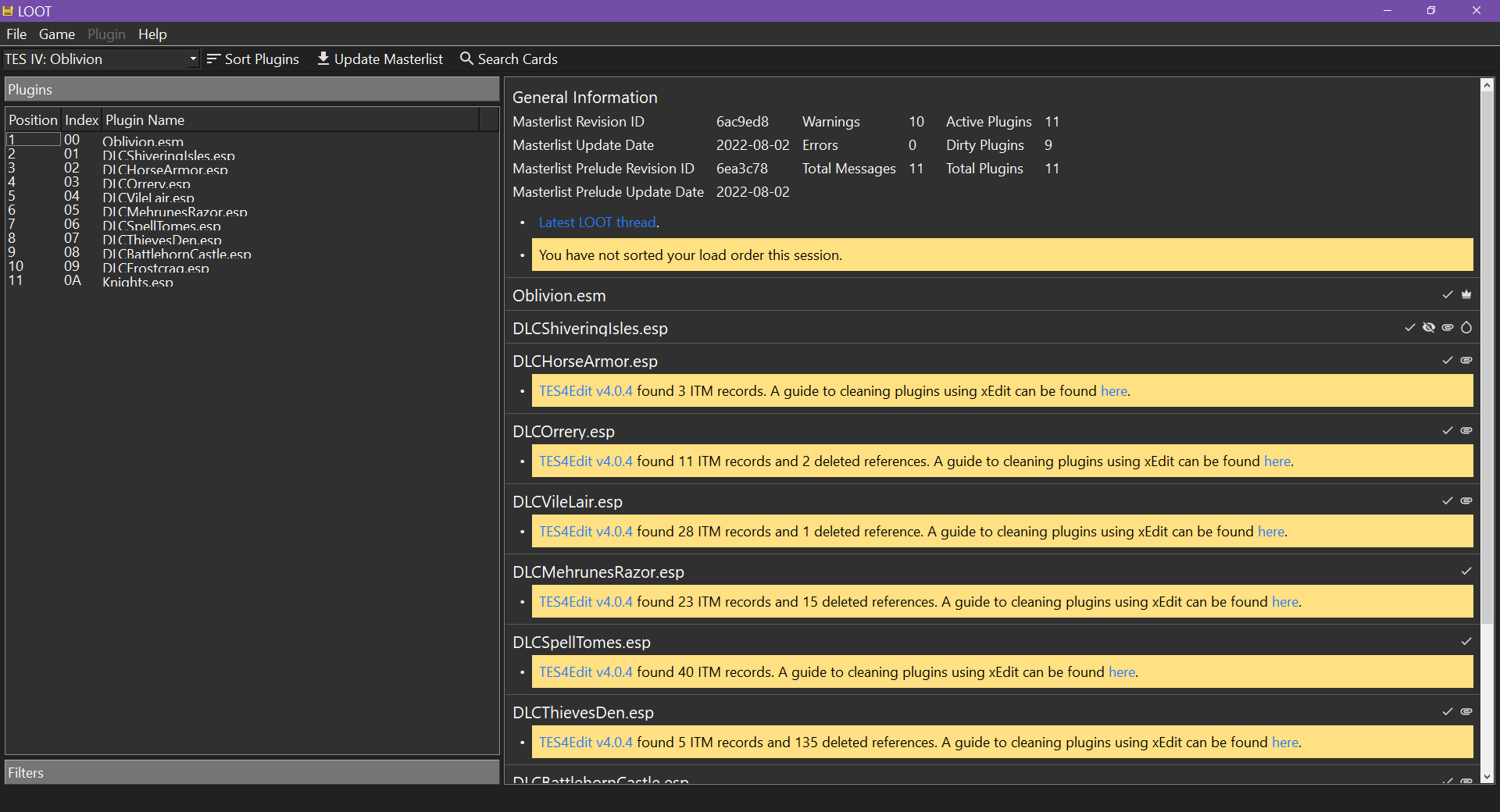
Task: Click the hidden-messages eye icon on DLCShiveringIsles.esp
Action: [x=1429, y=328]
